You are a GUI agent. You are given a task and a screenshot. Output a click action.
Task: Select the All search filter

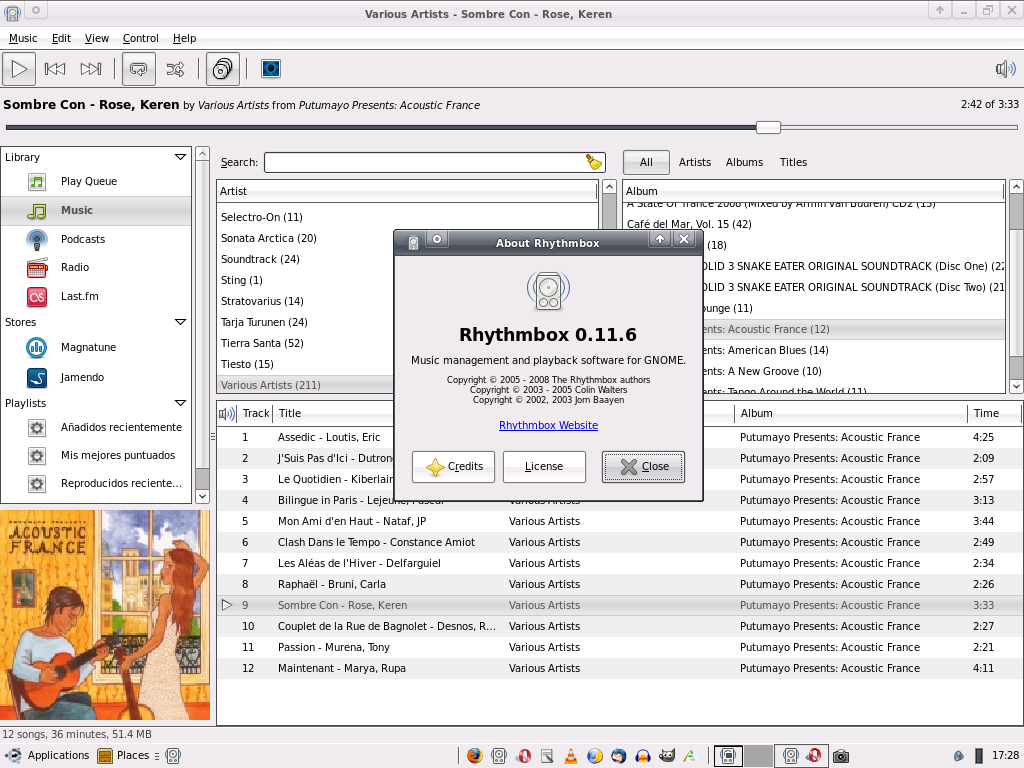click(646, 162)
